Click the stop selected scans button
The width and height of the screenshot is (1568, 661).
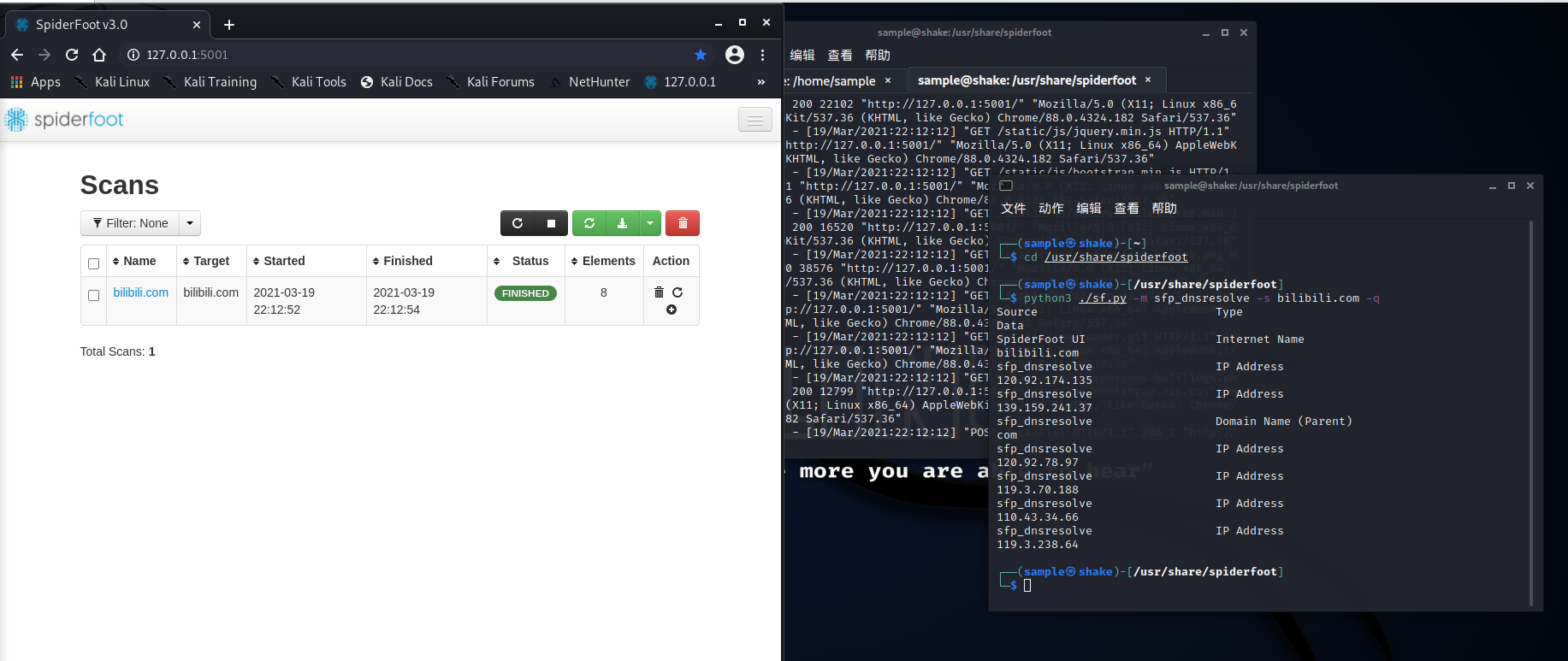pyautogui.click(x=551, y=223)
